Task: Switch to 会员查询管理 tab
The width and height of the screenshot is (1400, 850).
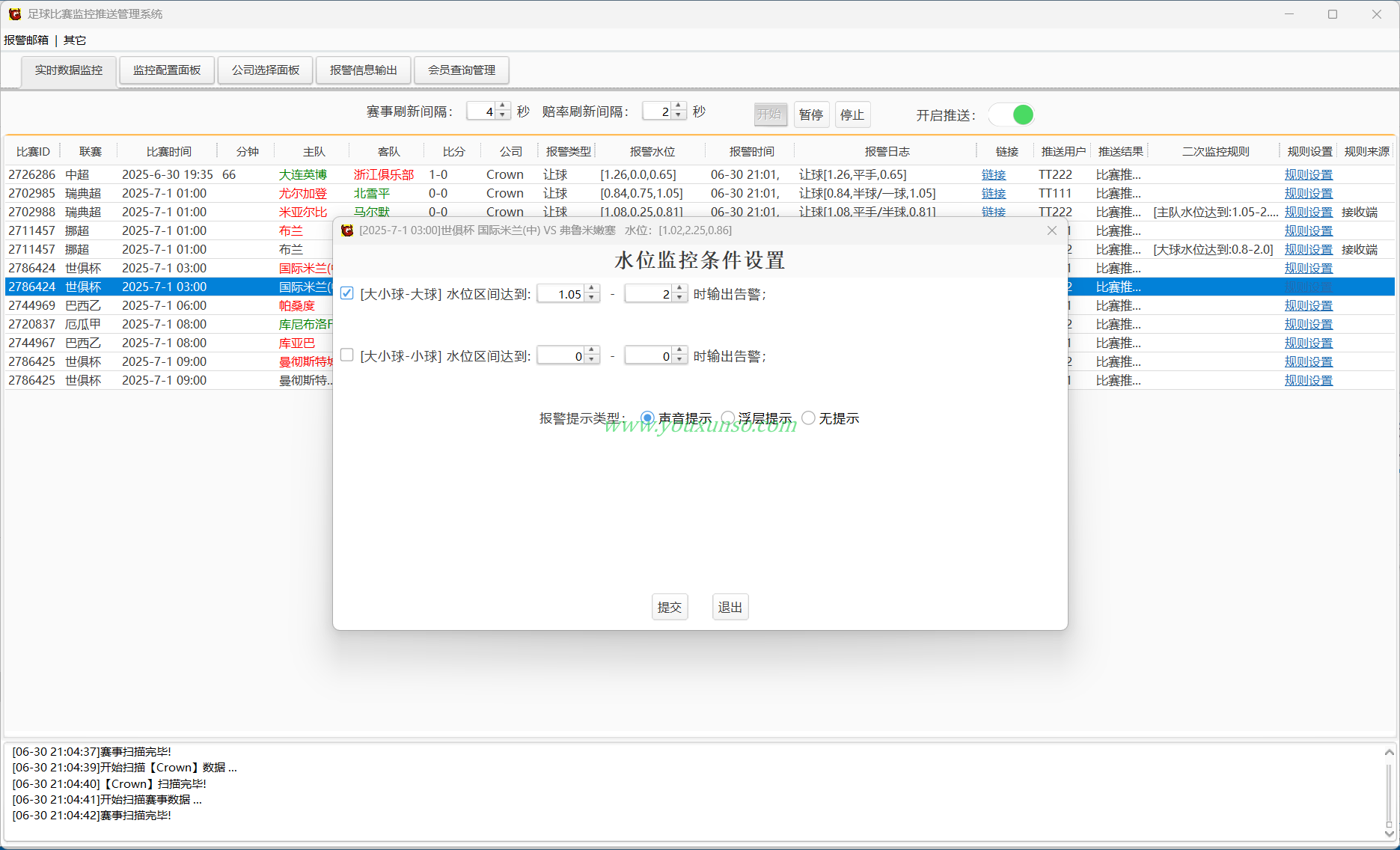Action: click(462, 70)
